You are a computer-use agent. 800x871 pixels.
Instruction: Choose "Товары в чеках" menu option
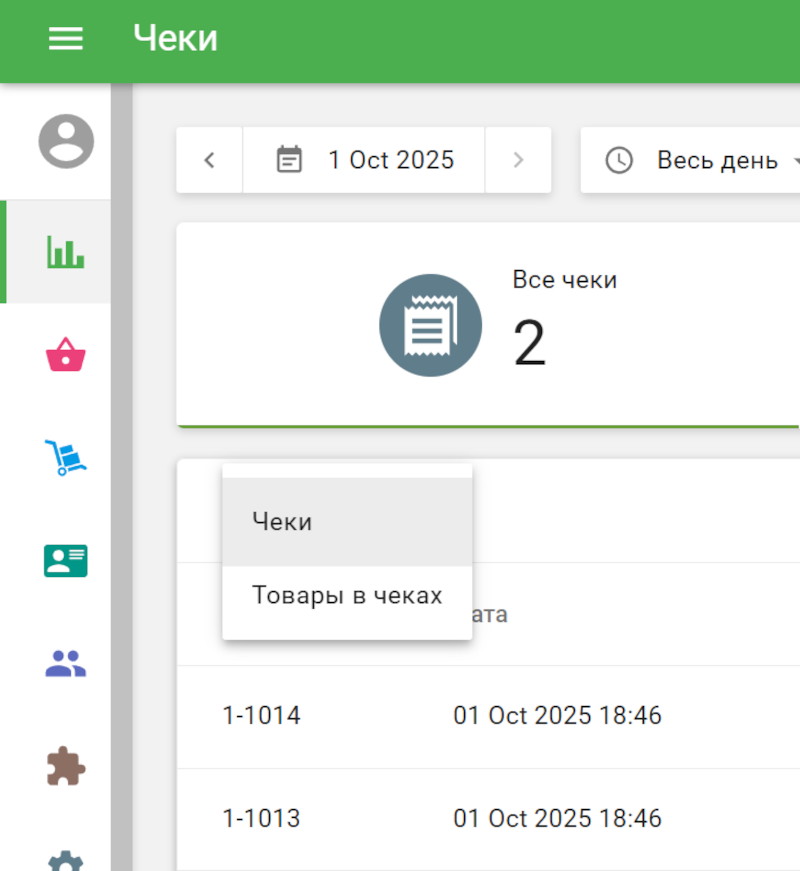click(x=346, y=596)
